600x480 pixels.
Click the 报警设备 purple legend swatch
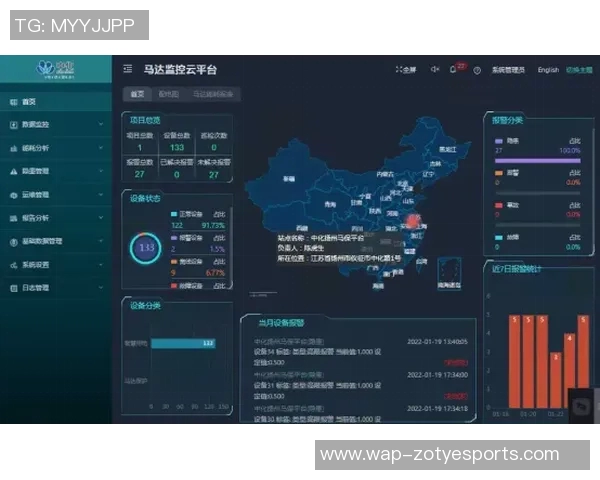pos(174,238)
